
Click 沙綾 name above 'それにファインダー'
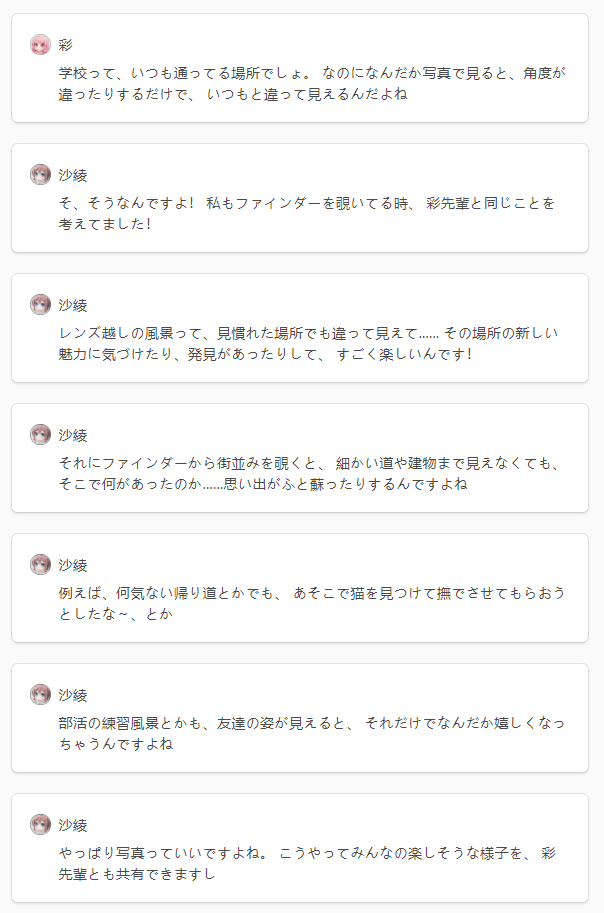pyautogui.click(x=73, y=435)
